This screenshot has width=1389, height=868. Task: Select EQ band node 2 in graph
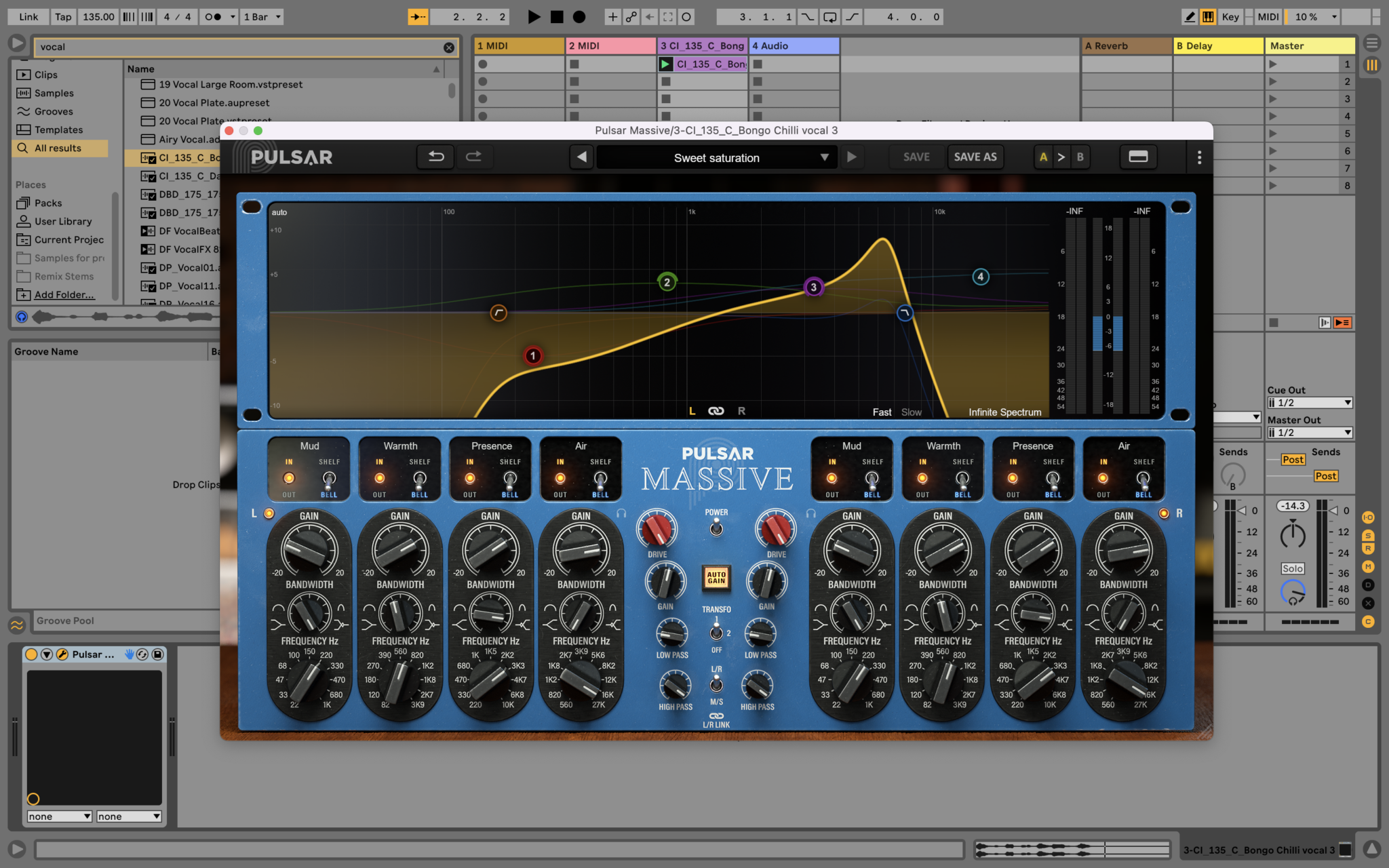(667, 282)
